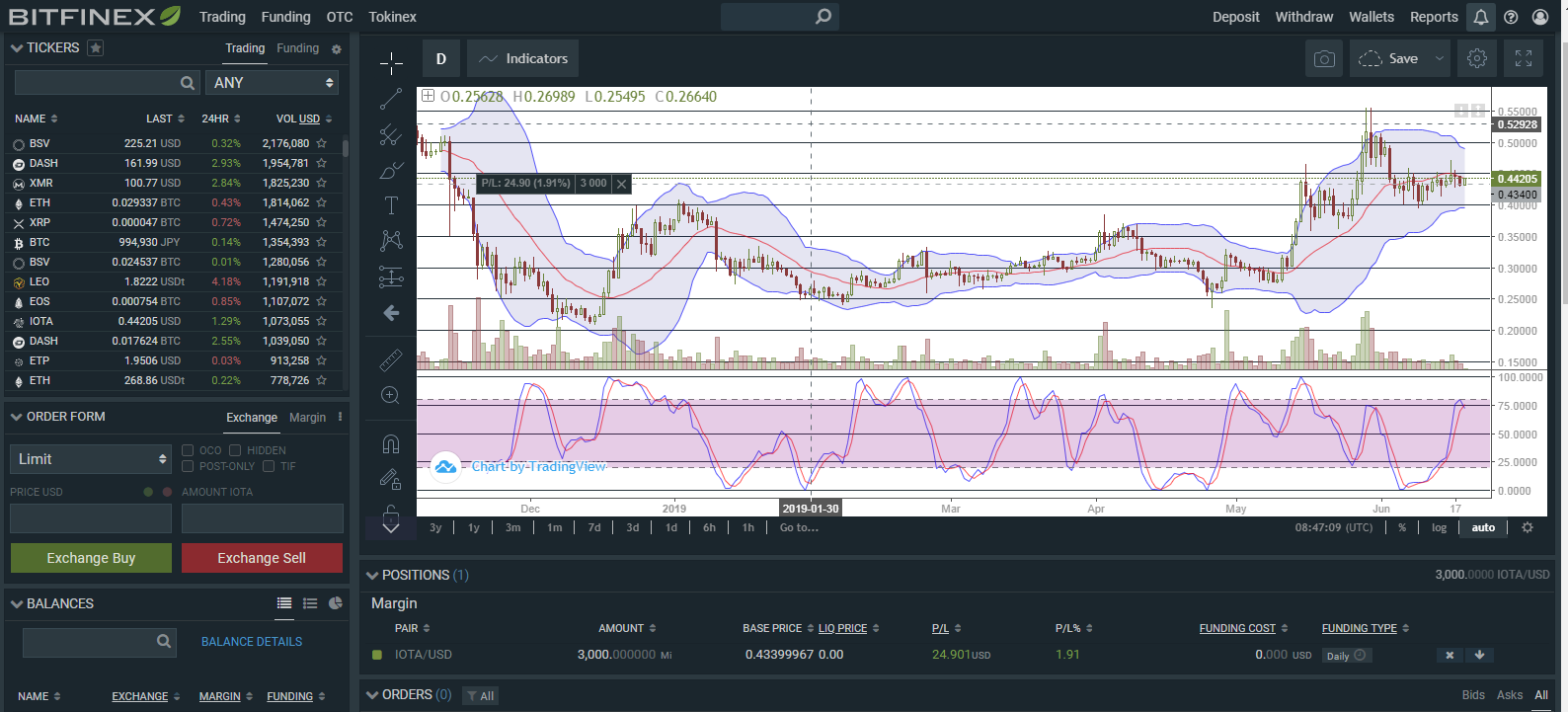This screenshot has width=1568, height=712.
Task: Toggle magnet mode on chart
Action: 391,443
